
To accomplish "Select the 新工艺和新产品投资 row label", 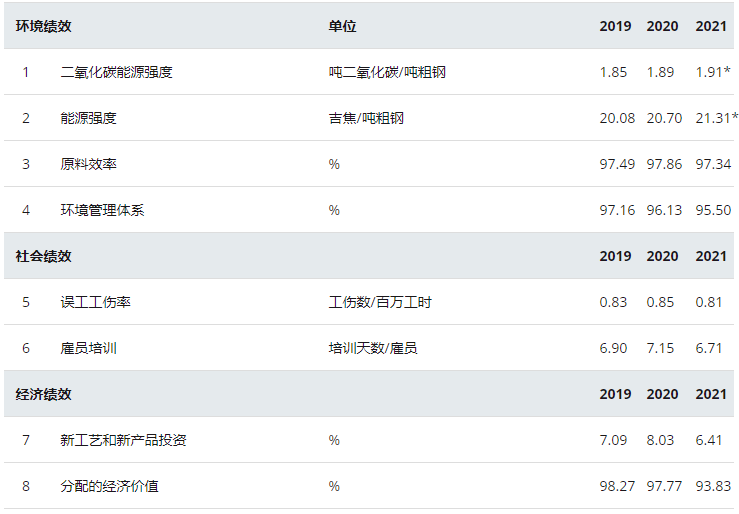I will [123, 440].
